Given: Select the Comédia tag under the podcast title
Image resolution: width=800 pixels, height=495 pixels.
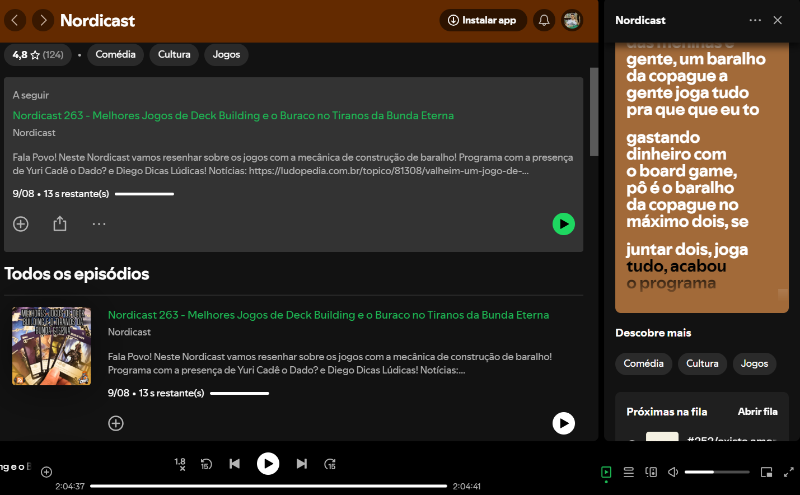Looking at the screenshot, I should coord(115,55).
